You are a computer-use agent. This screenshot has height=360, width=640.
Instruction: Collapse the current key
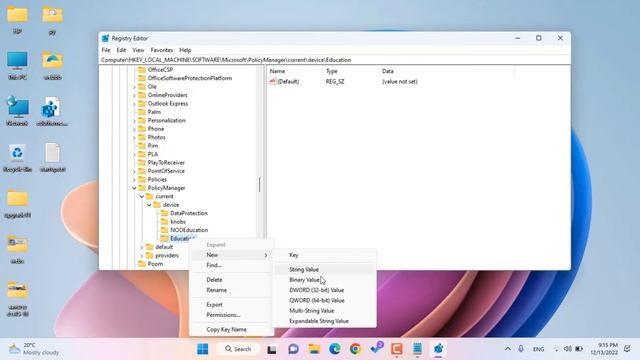tap(142, 196)
